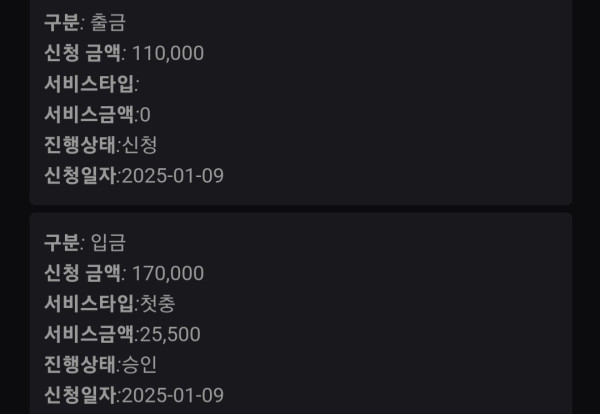This screenshot has width=600, height=414.
Task: Click the 신청일자 date in 출금 card
Action: (172, 176)
